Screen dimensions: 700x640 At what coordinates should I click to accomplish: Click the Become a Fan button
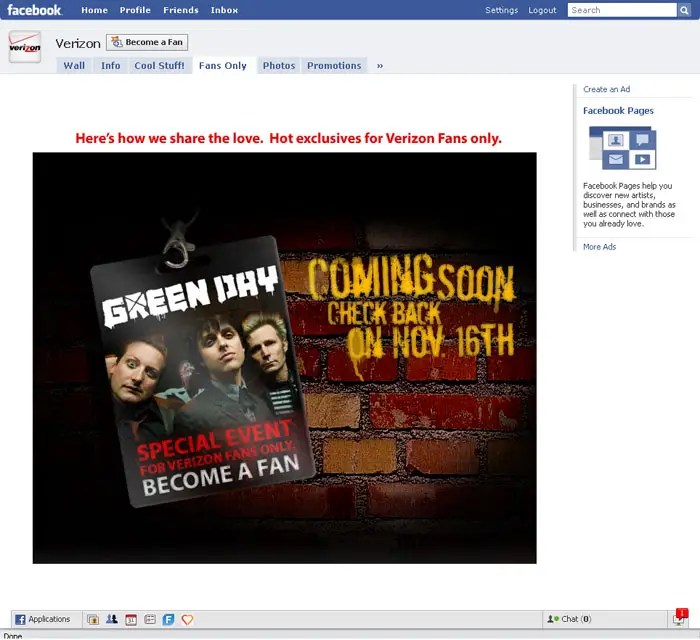147,42
